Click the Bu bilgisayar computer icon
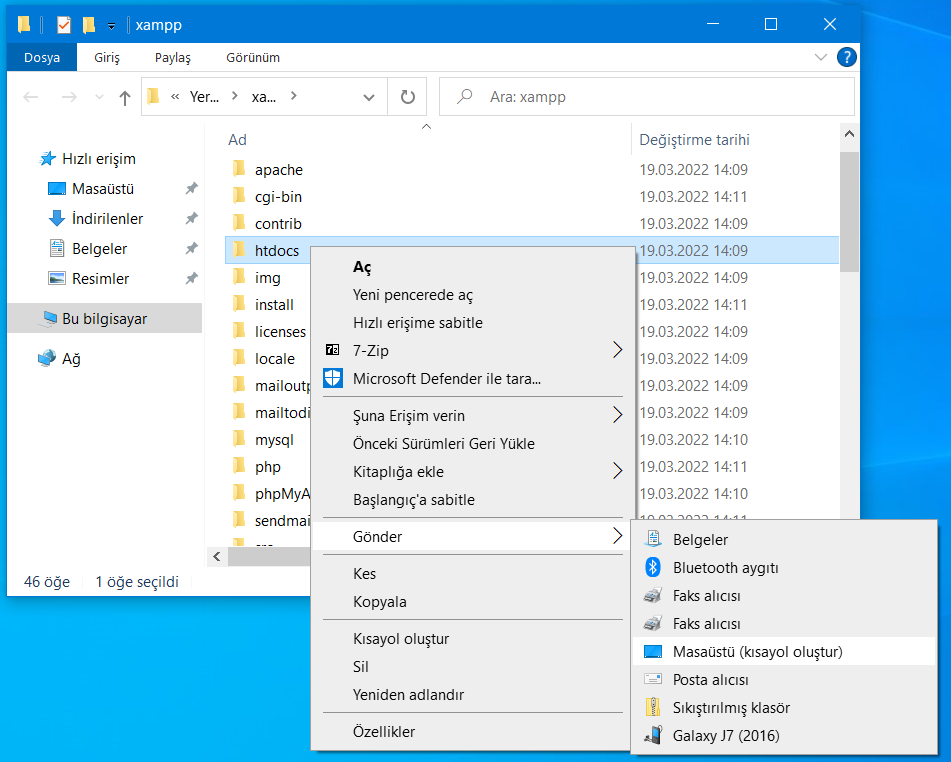 point(47,319)
